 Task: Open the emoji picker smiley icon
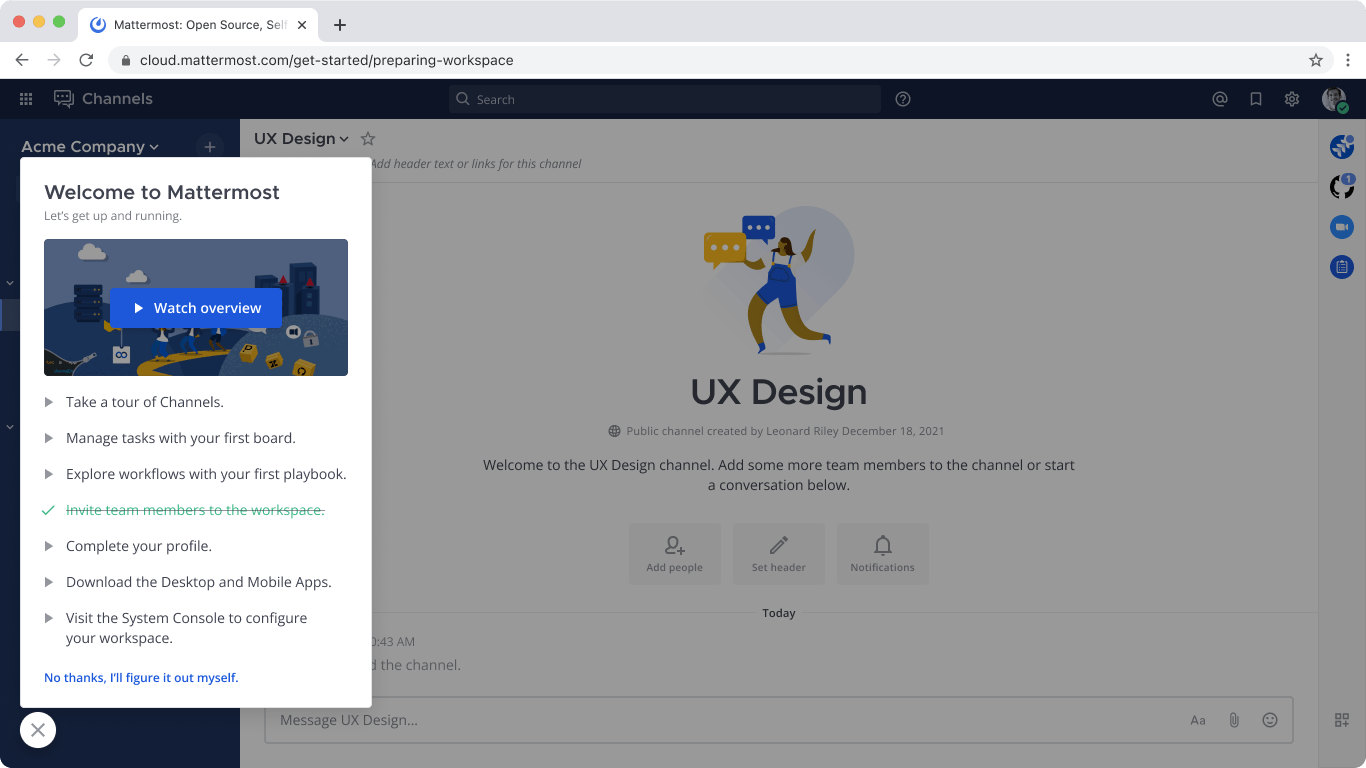[x=1270, y=720]
